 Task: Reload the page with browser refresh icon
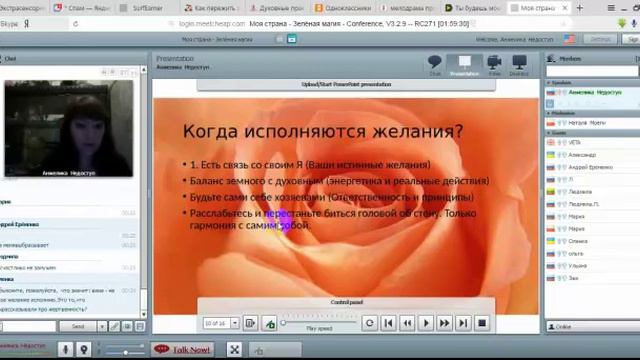click(x=76, y=24)
